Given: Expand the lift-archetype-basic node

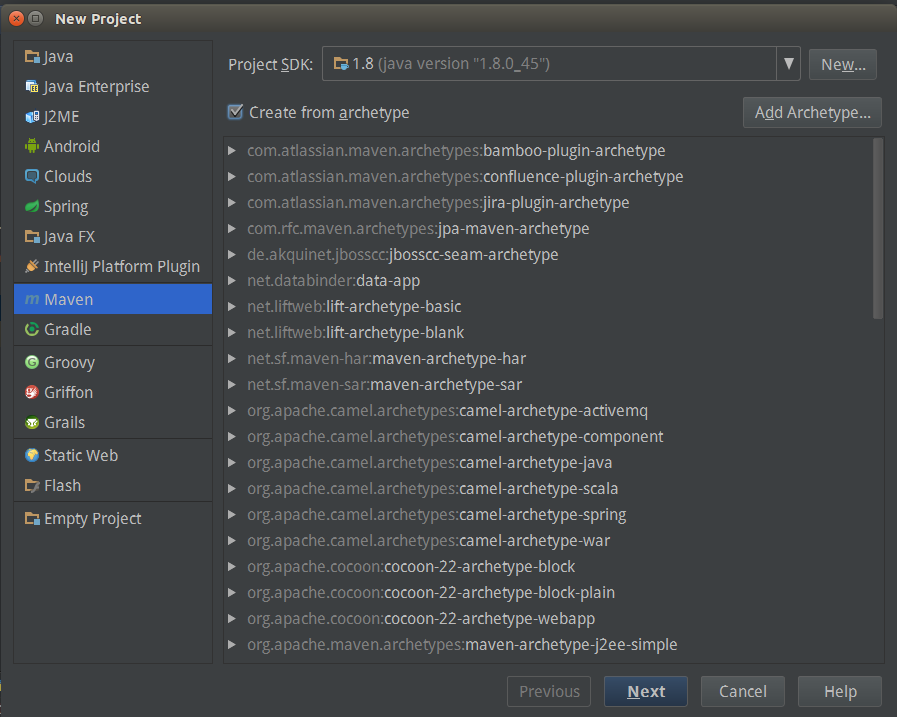Looking at the screenshot, I should click(232, 306).
